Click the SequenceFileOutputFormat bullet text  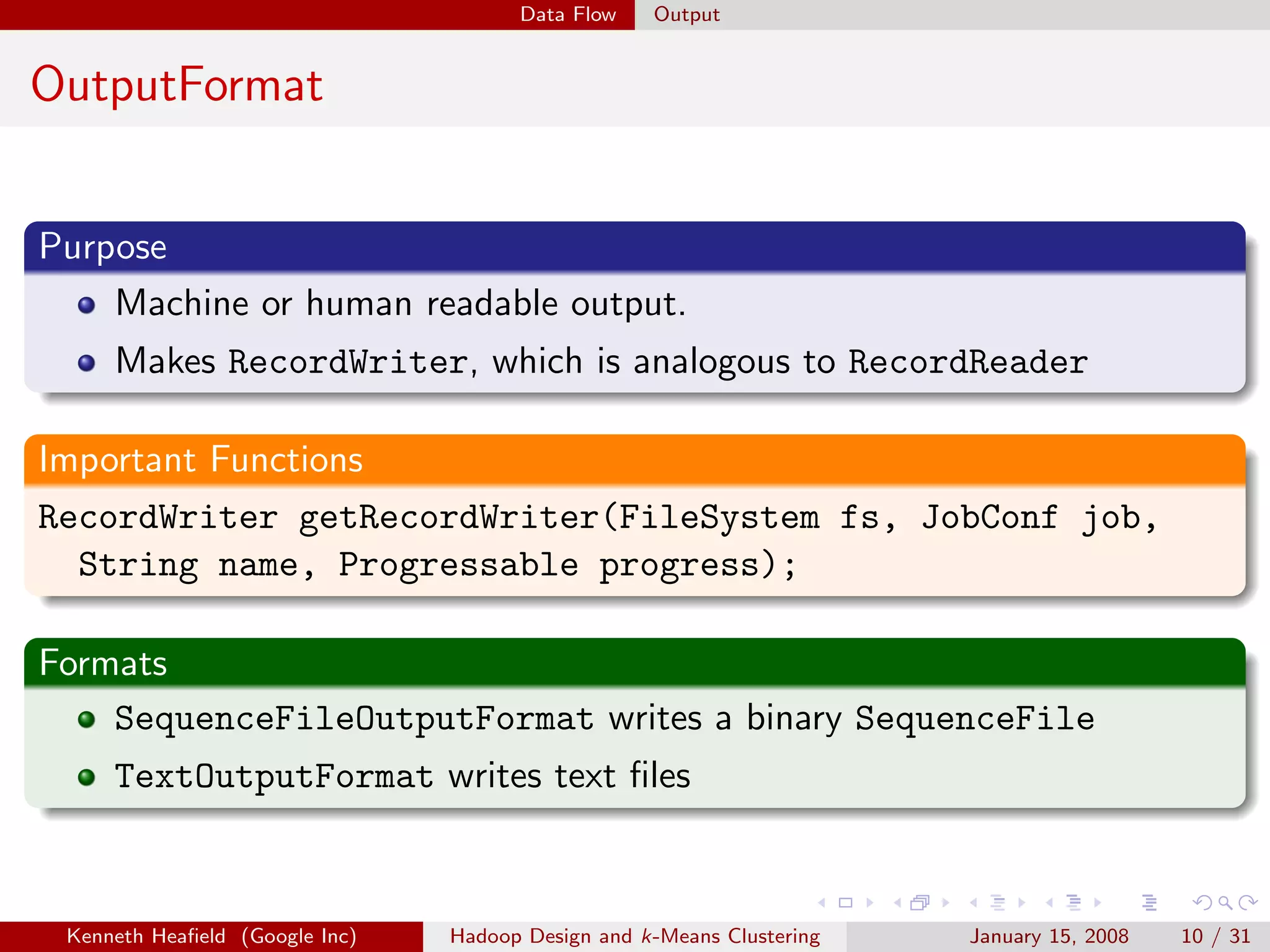[605, 719]
